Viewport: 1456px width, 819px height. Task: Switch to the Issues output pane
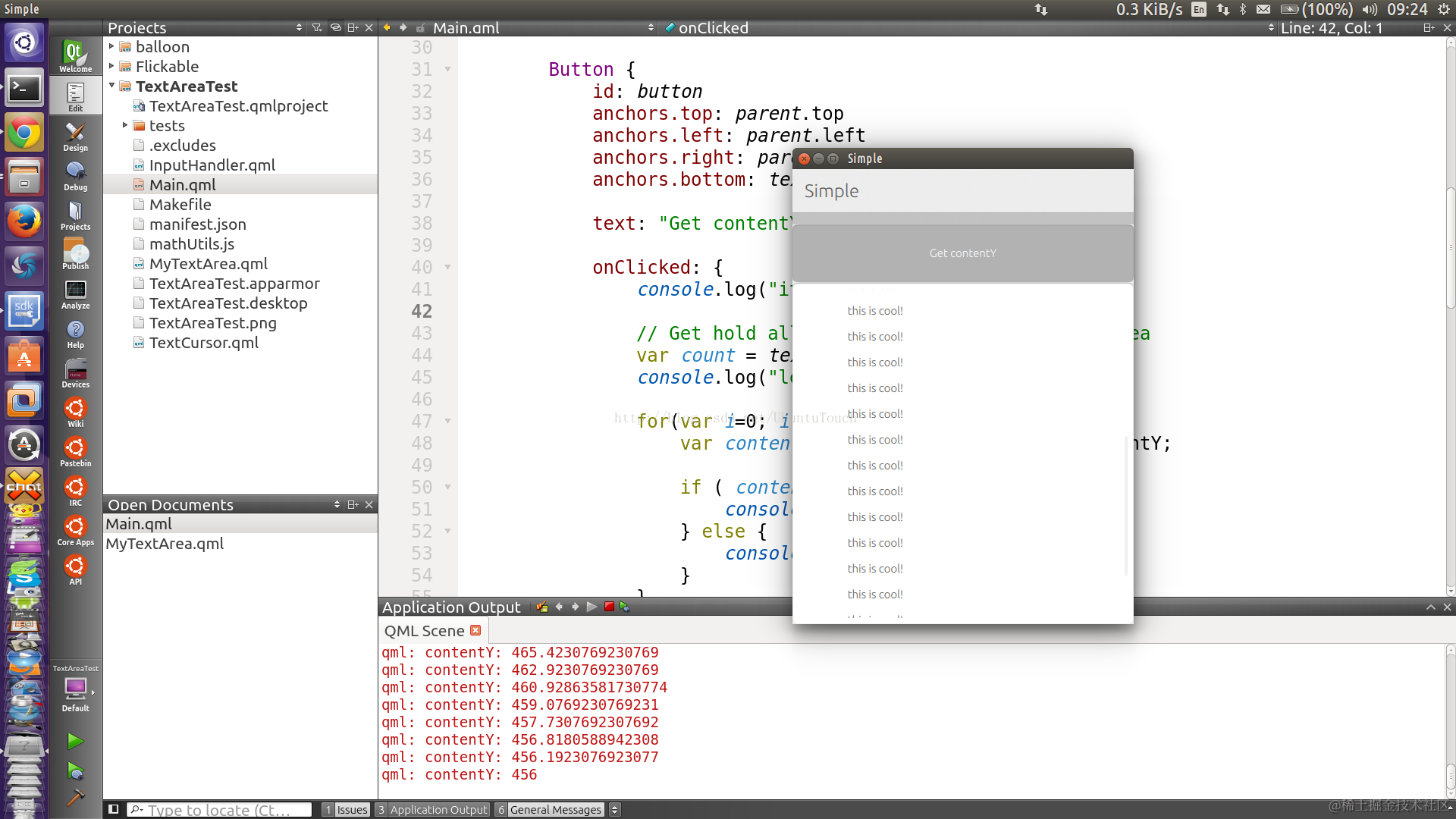tap(346, 809)
